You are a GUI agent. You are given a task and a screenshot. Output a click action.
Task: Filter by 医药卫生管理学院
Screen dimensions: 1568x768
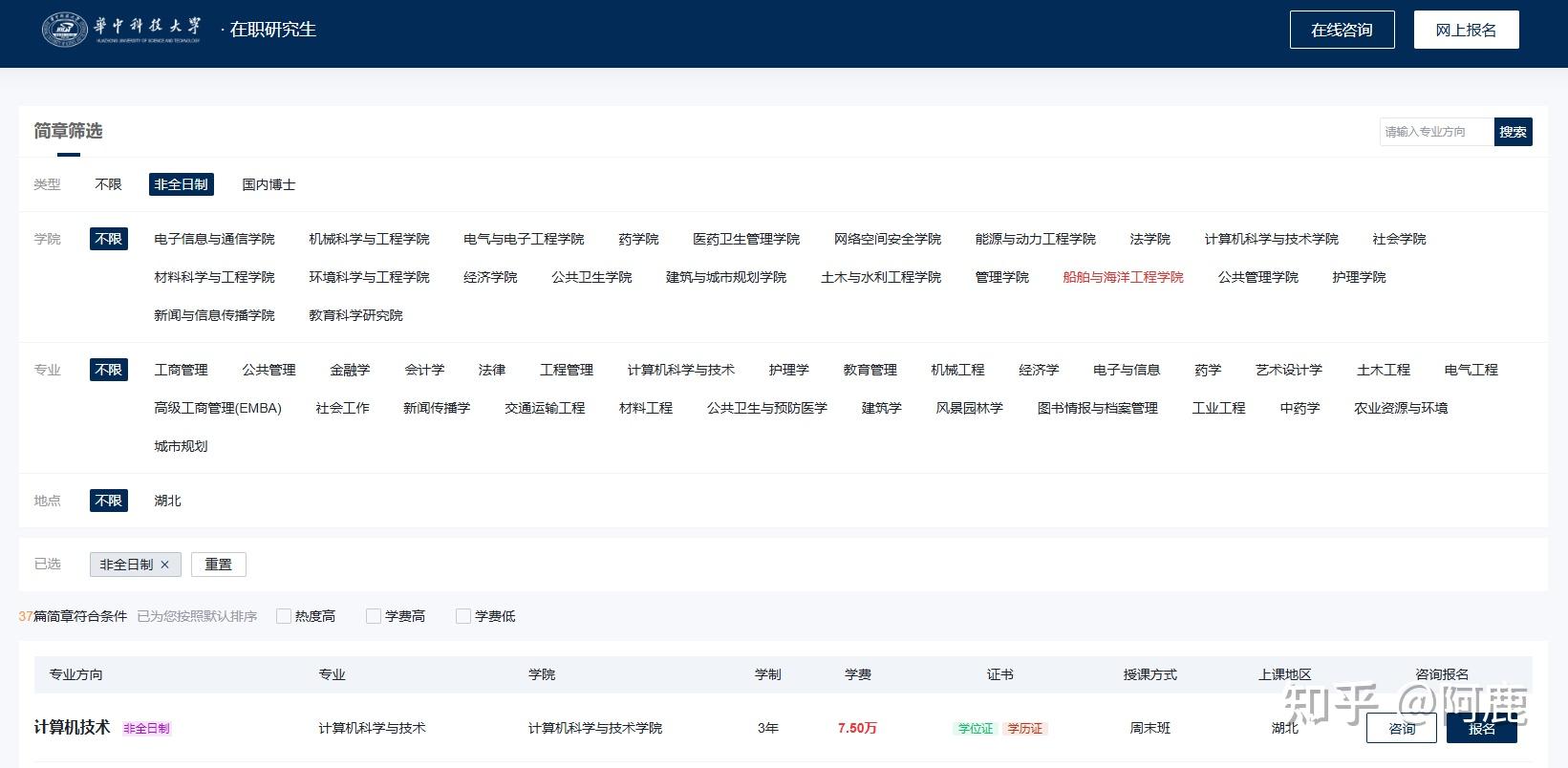pos(746,239)
